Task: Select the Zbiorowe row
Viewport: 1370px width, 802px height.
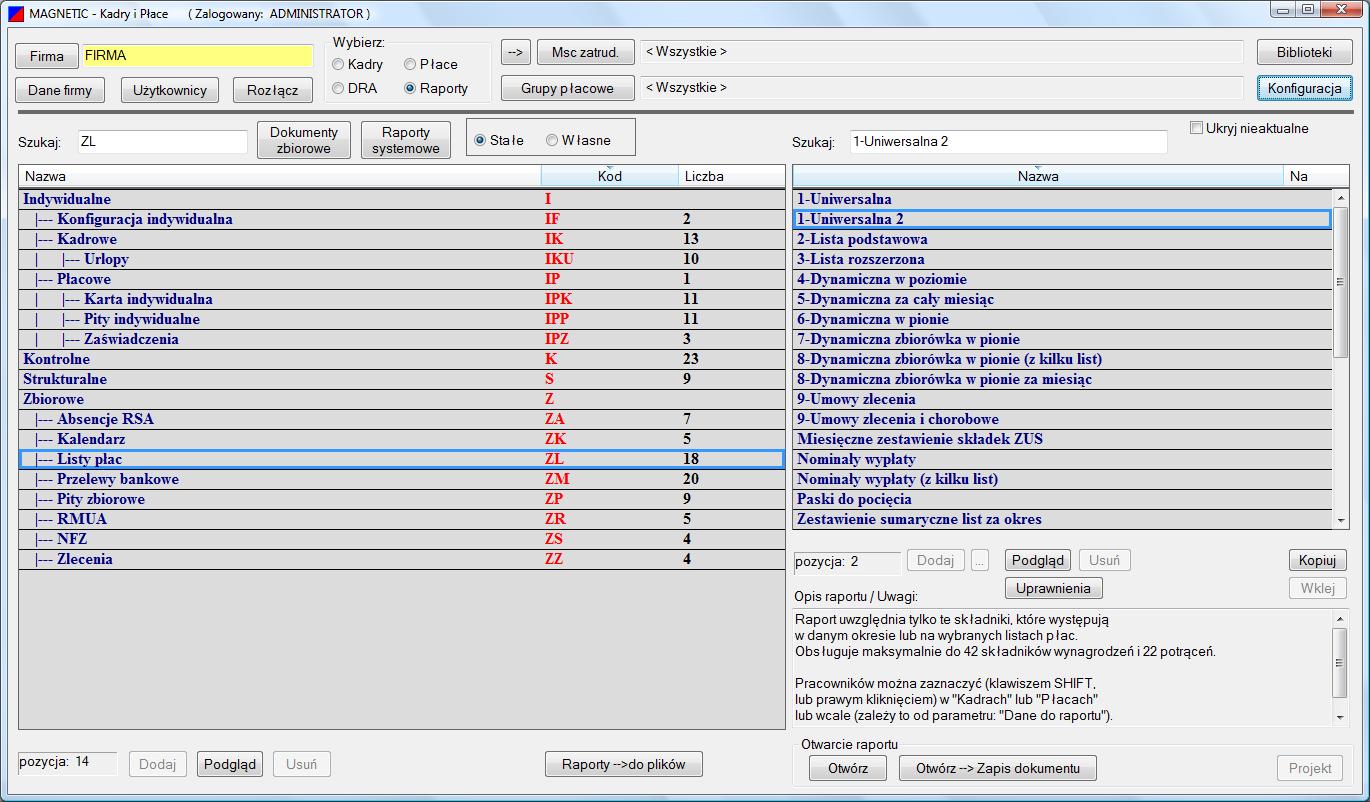Action: [x=401, y=399]
